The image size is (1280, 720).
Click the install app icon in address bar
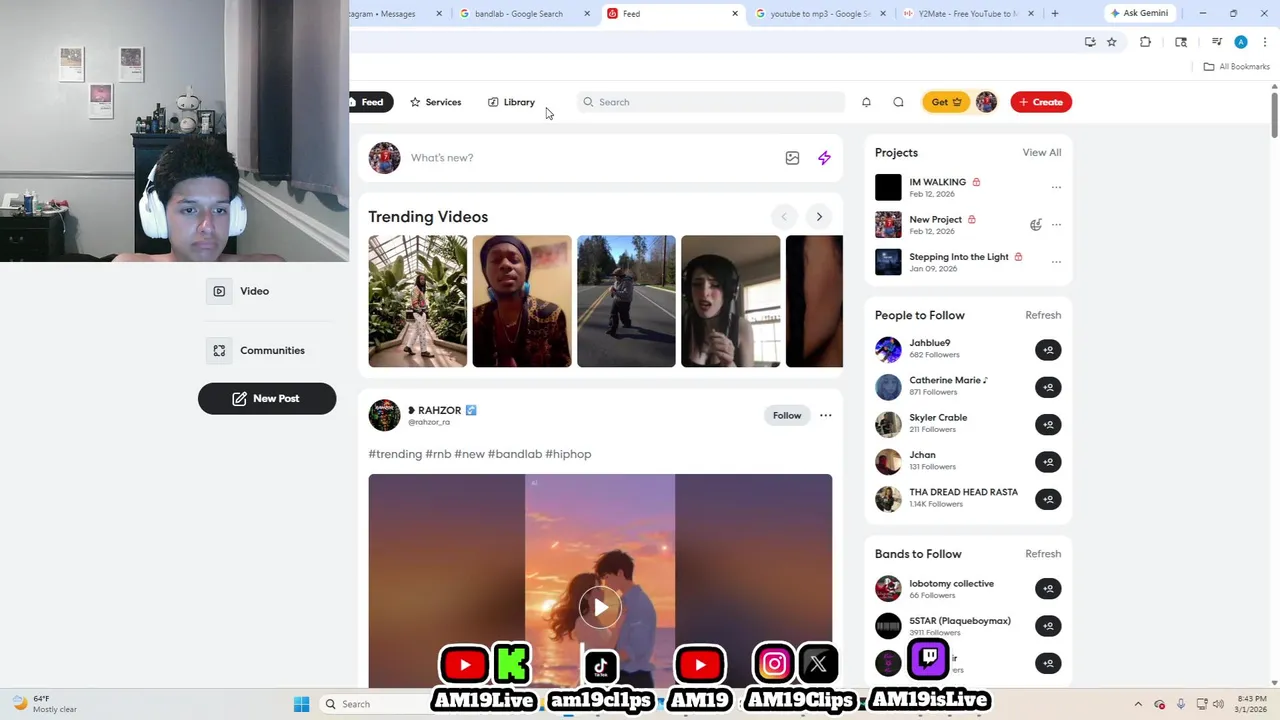point(1090,42)
